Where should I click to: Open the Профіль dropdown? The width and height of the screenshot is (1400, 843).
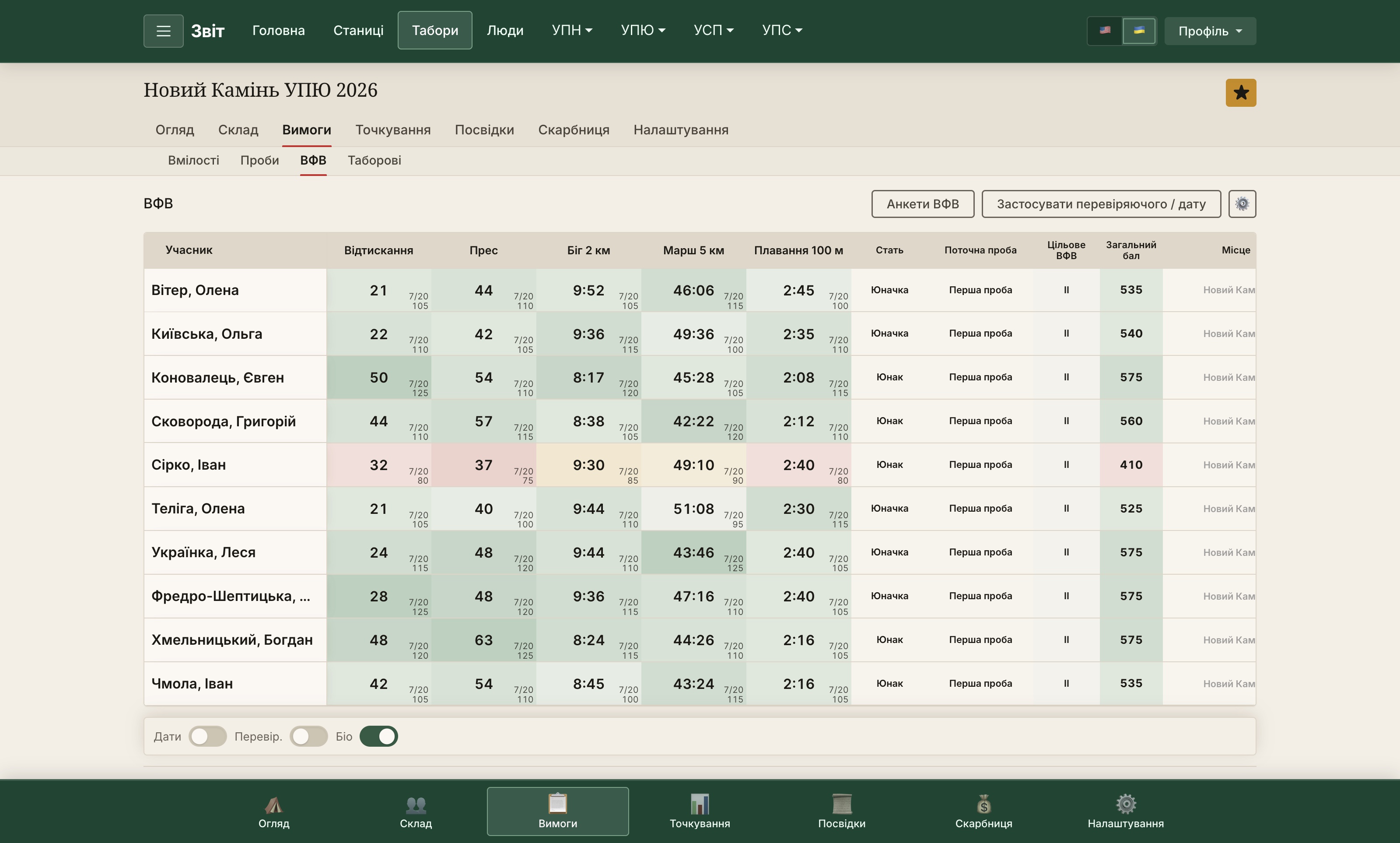[1210, 31]
